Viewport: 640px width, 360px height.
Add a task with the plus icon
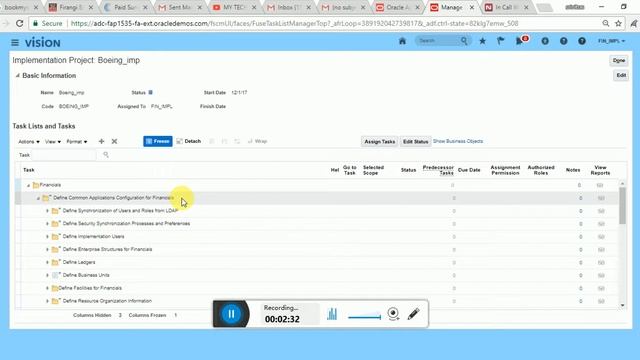101,141
